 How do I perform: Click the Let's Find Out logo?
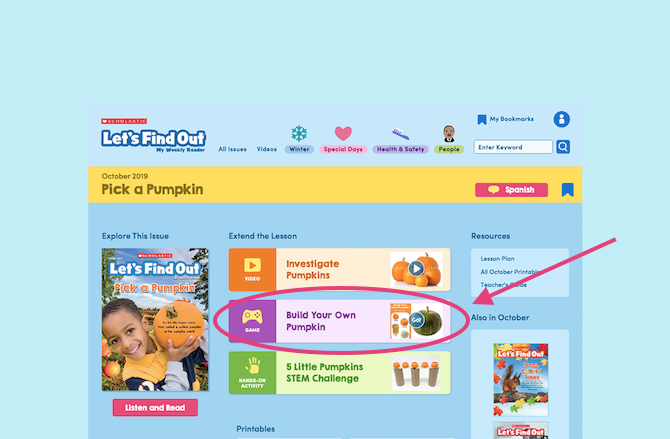(153, 136)
